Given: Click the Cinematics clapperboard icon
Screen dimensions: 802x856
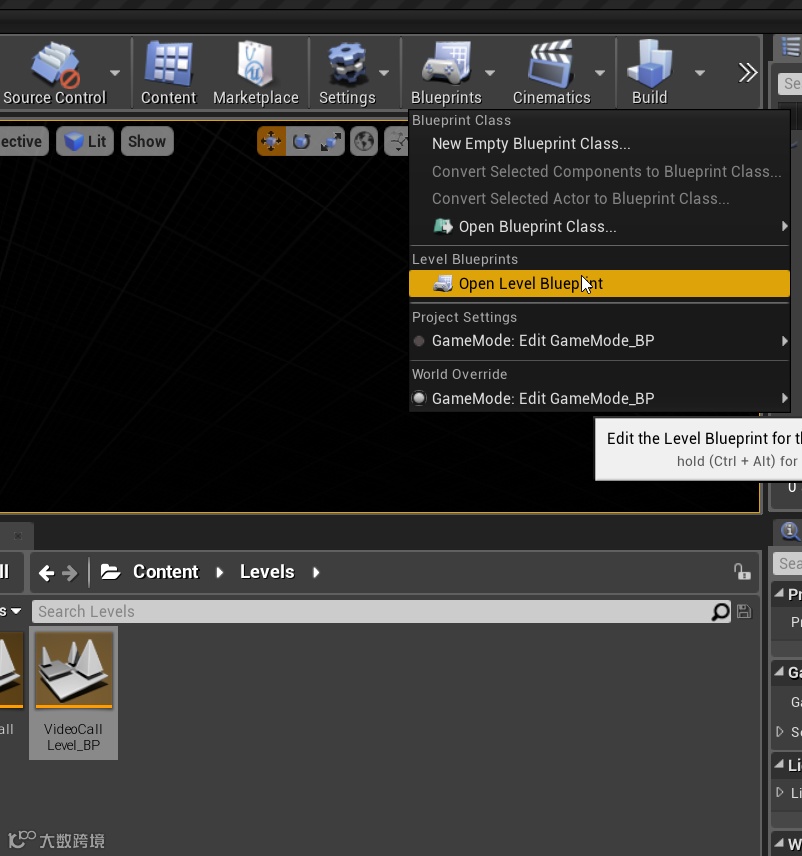Looking at the screenshot, I should 551,64.
